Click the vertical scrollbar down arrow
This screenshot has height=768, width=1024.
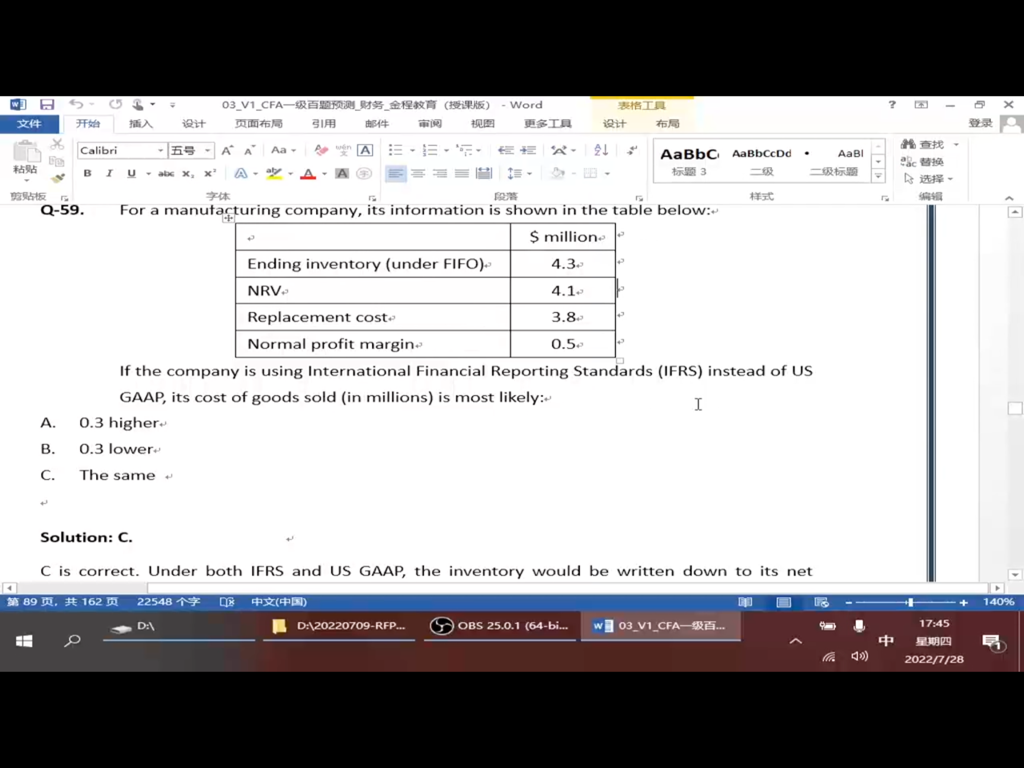pyautogui.click(x=1014, y=575)
